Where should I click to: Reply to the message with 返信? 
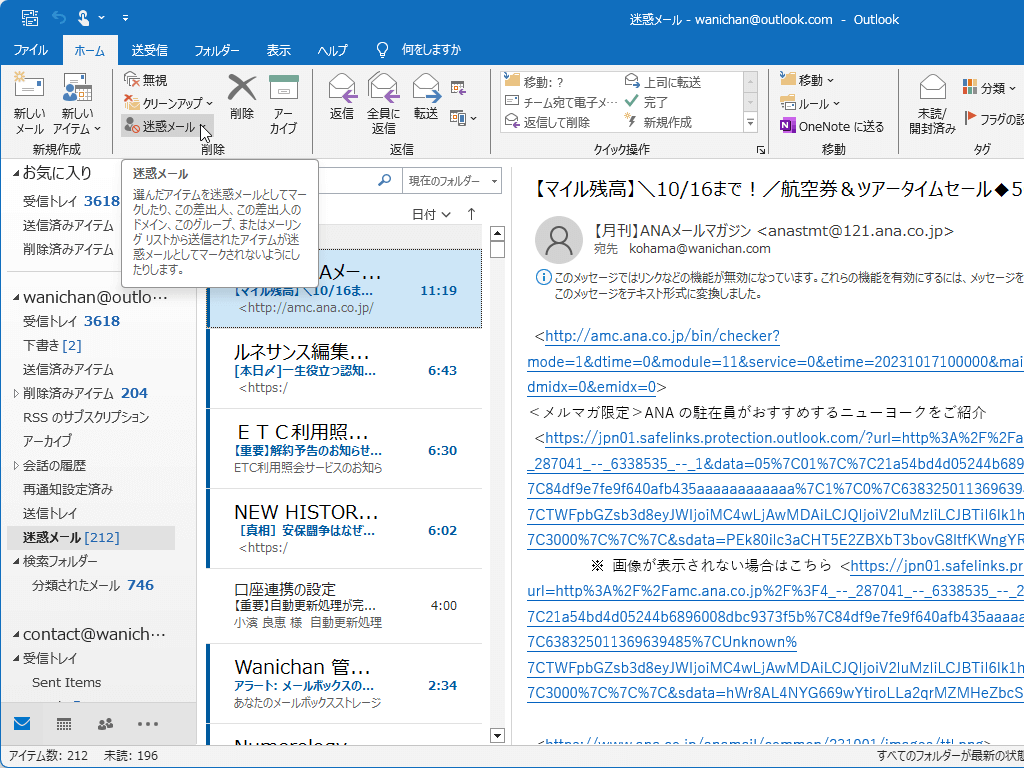(342, 97)
